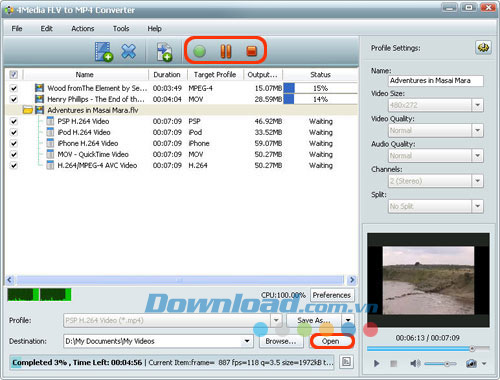
Task: Click the Henry Phillips file icon
Action: pyautogui.click(x=39, y=99)
